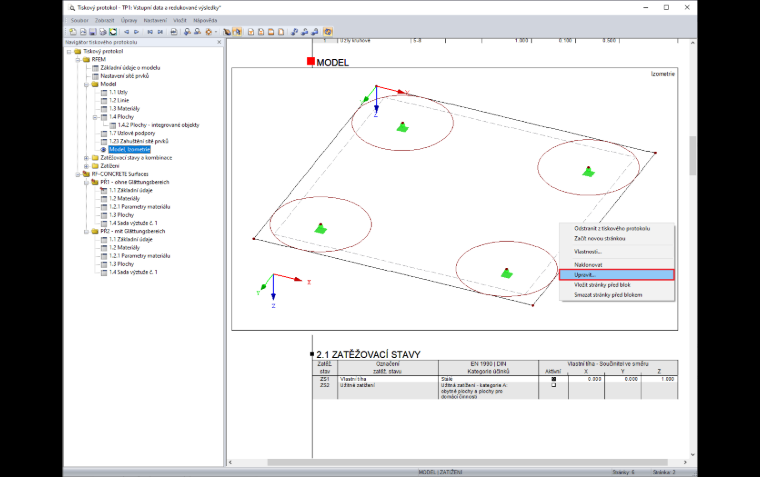Screen dimensions: 760x477
Task: Click the RFEM folder icon in navigator
Action: pyautogui.click(x=86, y=60)
